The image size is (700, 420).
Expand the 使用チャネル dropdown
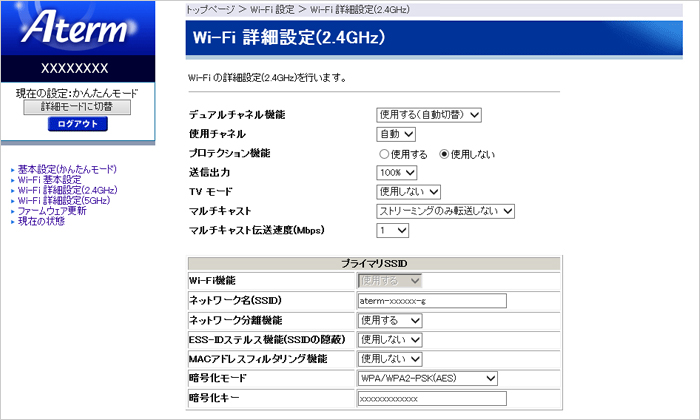coord(396,134)
